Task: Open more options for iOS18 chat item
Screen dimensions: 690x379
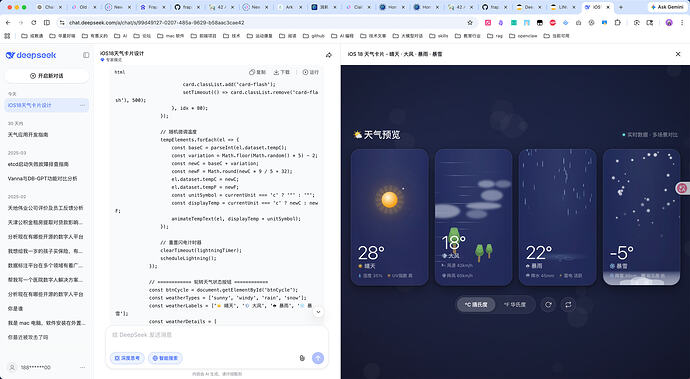Action: (x=82, y=105)
